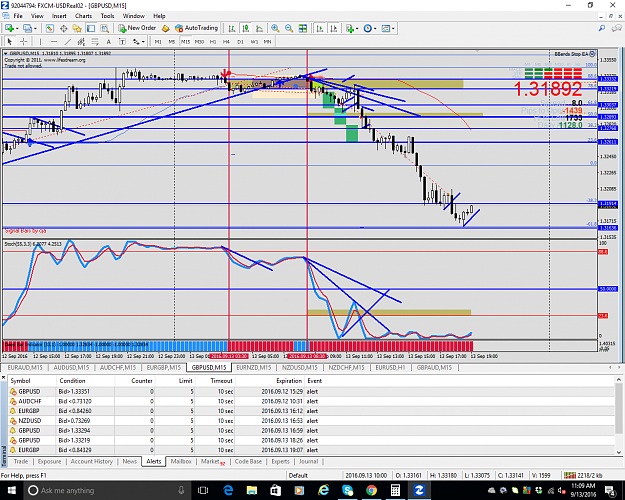625x500 pixels.
Task: Toggle the Navigator panel
Action: 77,28
